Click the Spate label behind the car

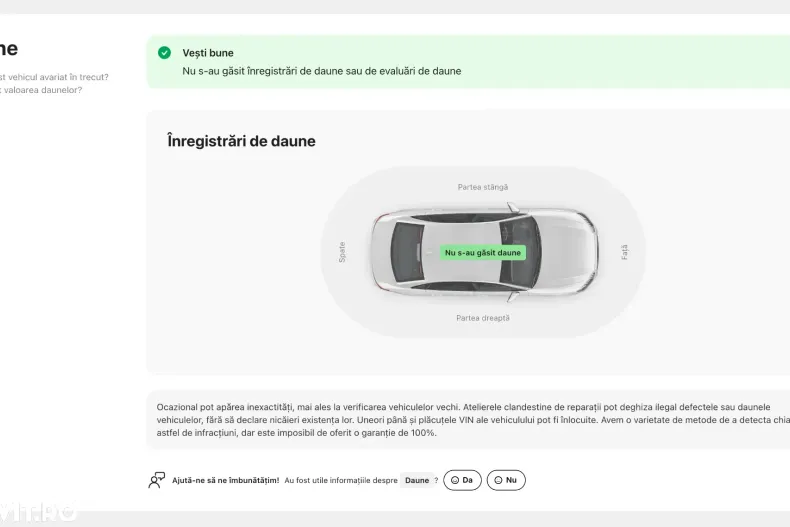pyautogui.click(x=342, y=252)
